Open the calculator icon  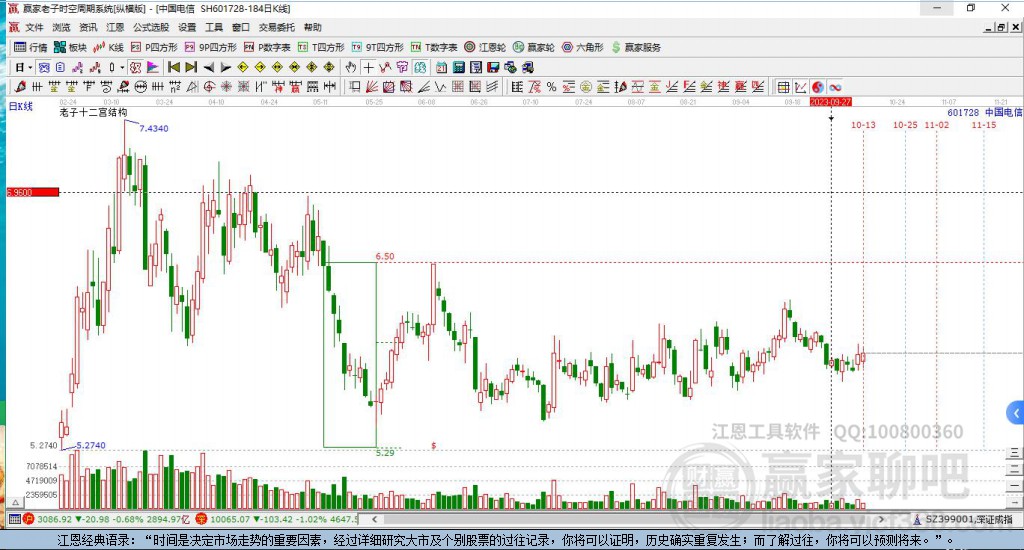pos(458,67)
